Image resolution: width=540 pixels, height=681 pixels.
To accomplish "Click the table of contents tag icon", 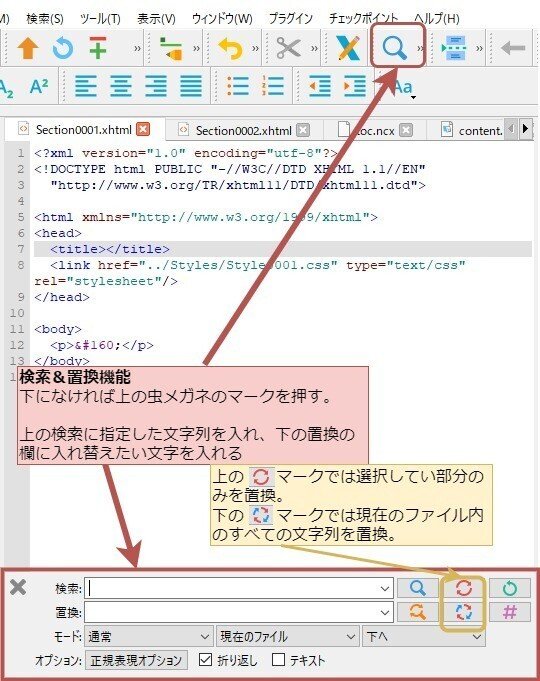I will pyautogui.click(x=171, y=48).
